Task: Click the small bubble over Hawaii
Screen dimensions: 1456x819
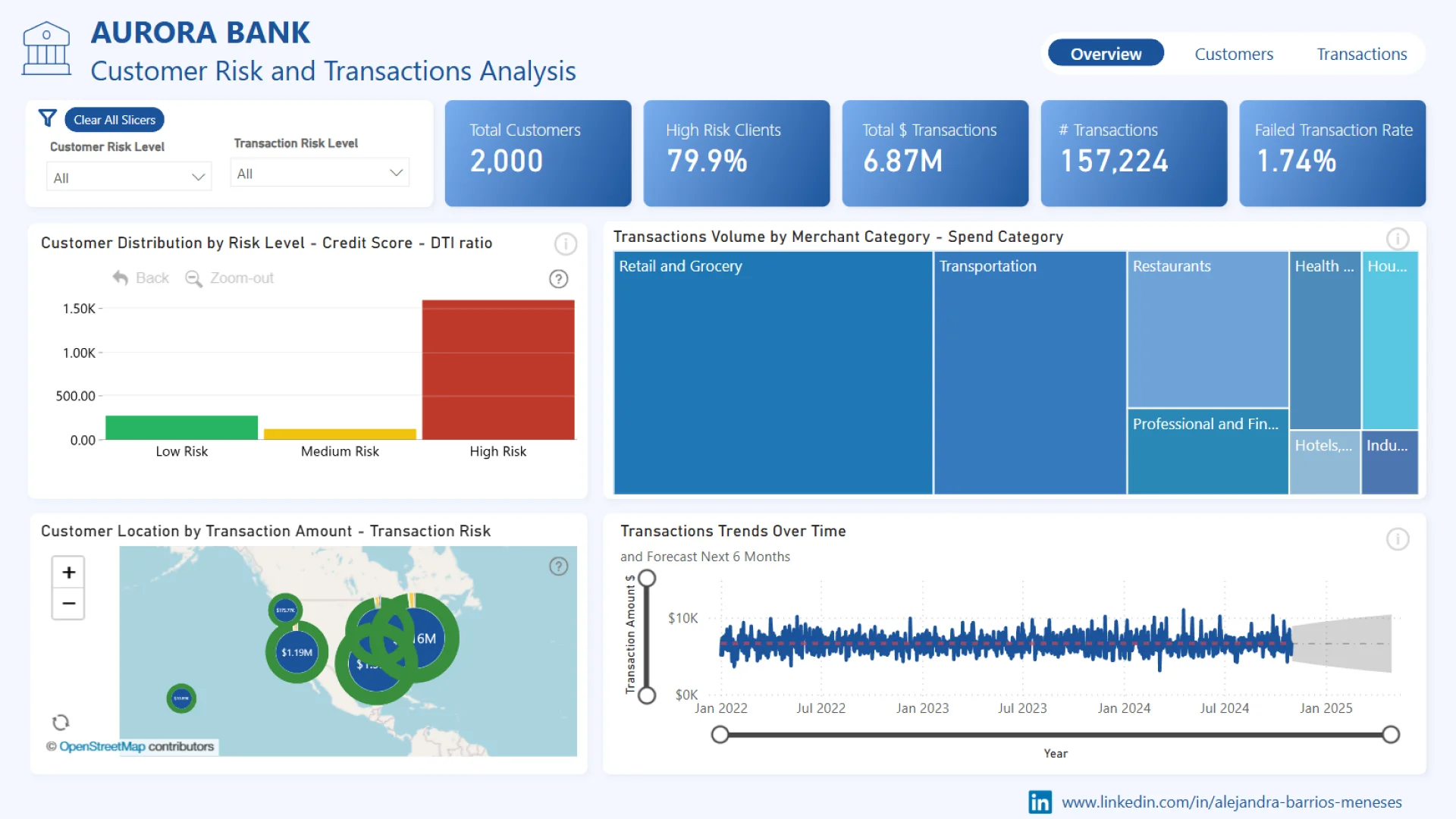Action: [181, 698]
